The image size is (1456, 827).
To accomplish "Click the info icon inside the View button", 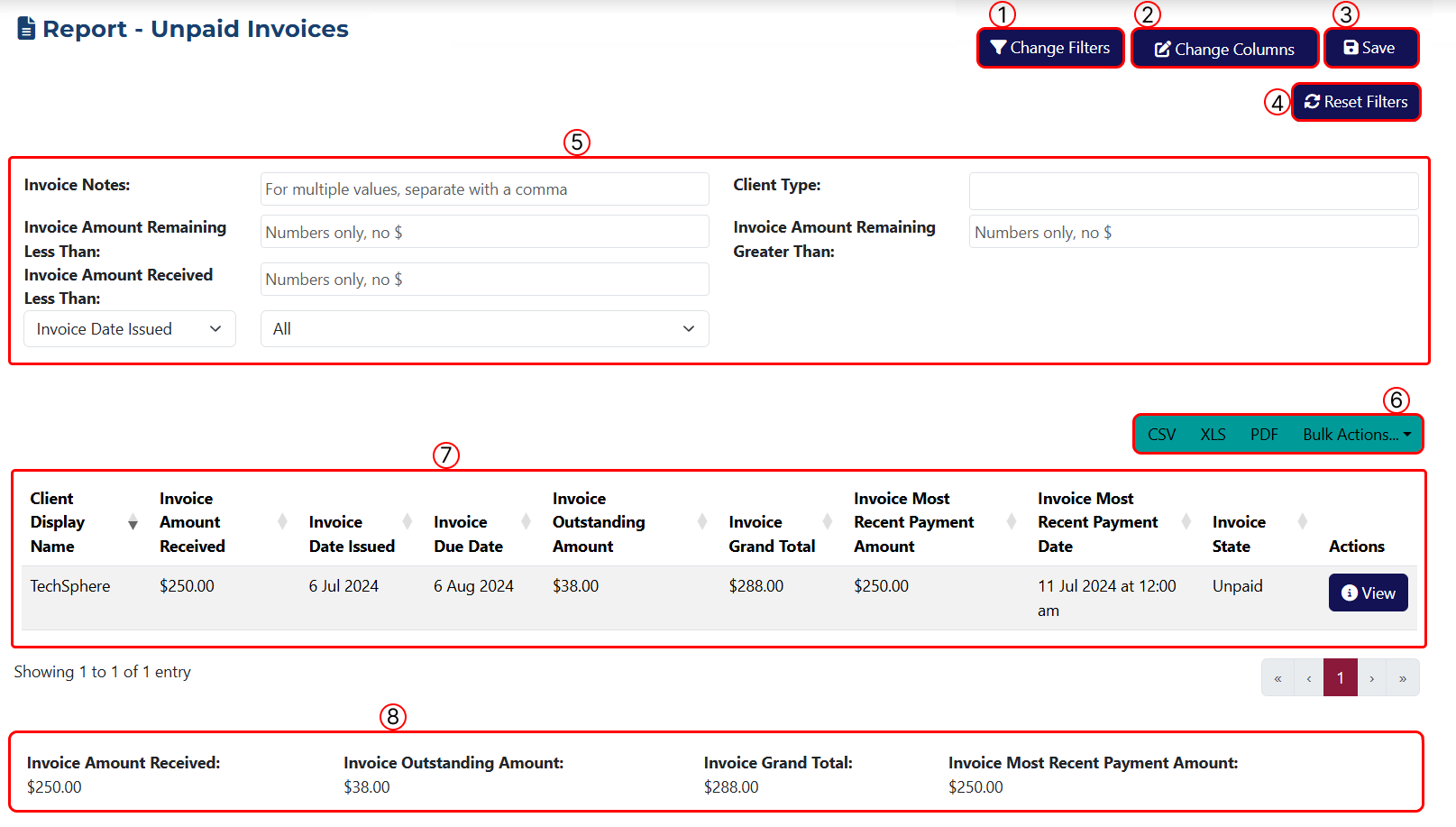I will coord(1350,593).
